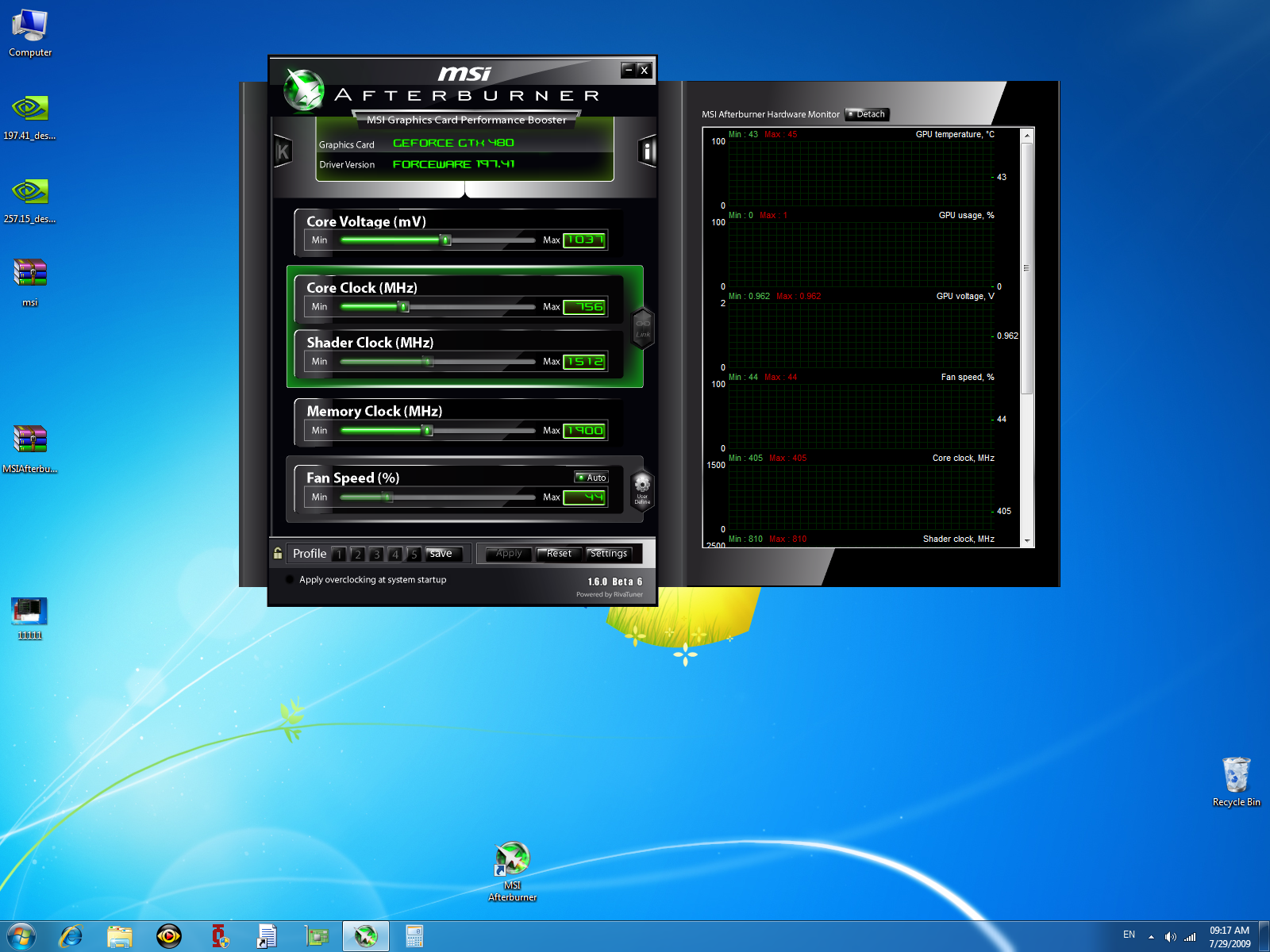Click the Core Voltage slider handle
This screenshot has height=952, width=1270.
click(446, 240)
